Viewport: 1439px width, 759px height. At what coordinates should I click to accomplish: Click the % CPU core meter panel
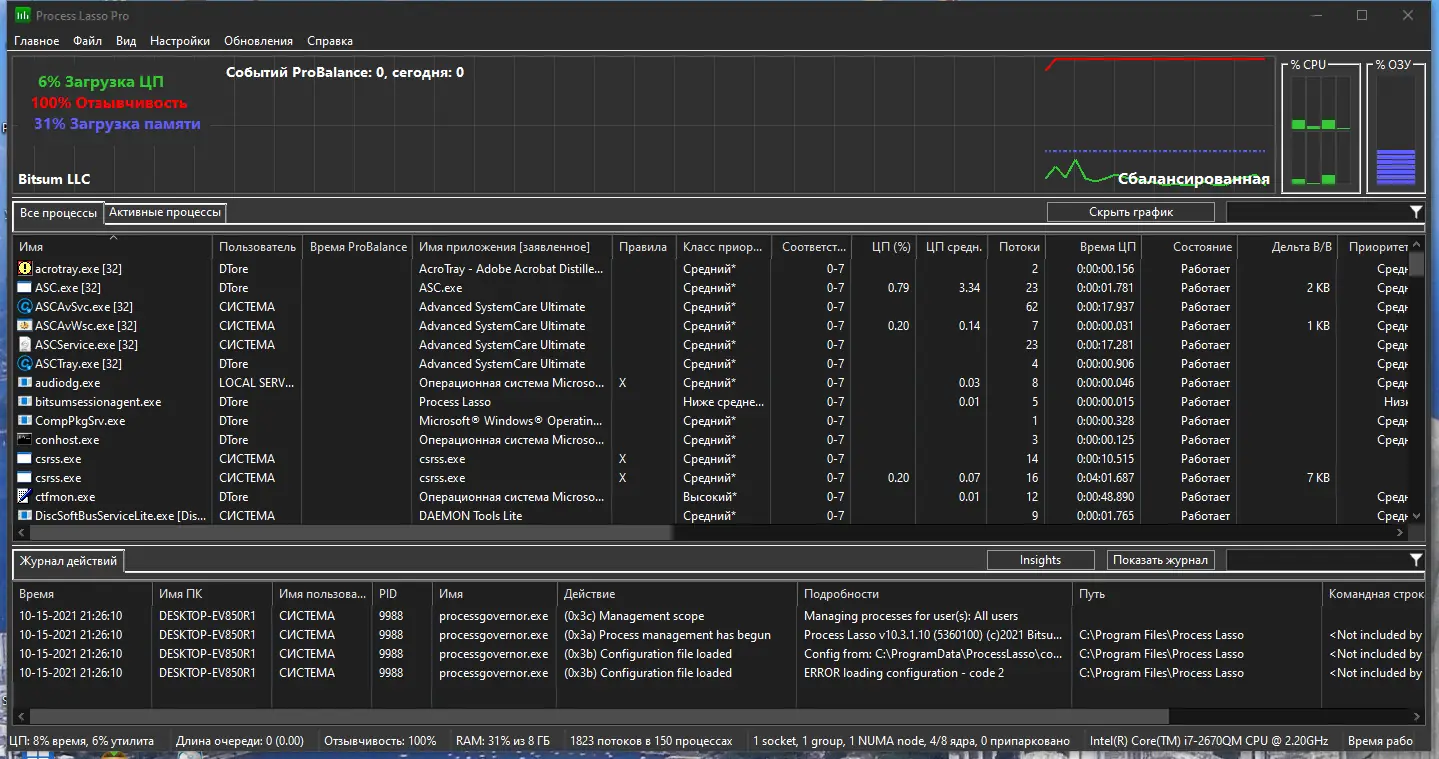pyautogui.click(x=1321, y=128)
